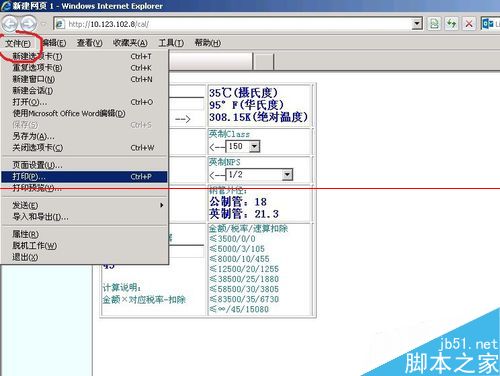Click the ≤∞/45/15080 tax row
500x376 pixels.
tap(239, 309)
